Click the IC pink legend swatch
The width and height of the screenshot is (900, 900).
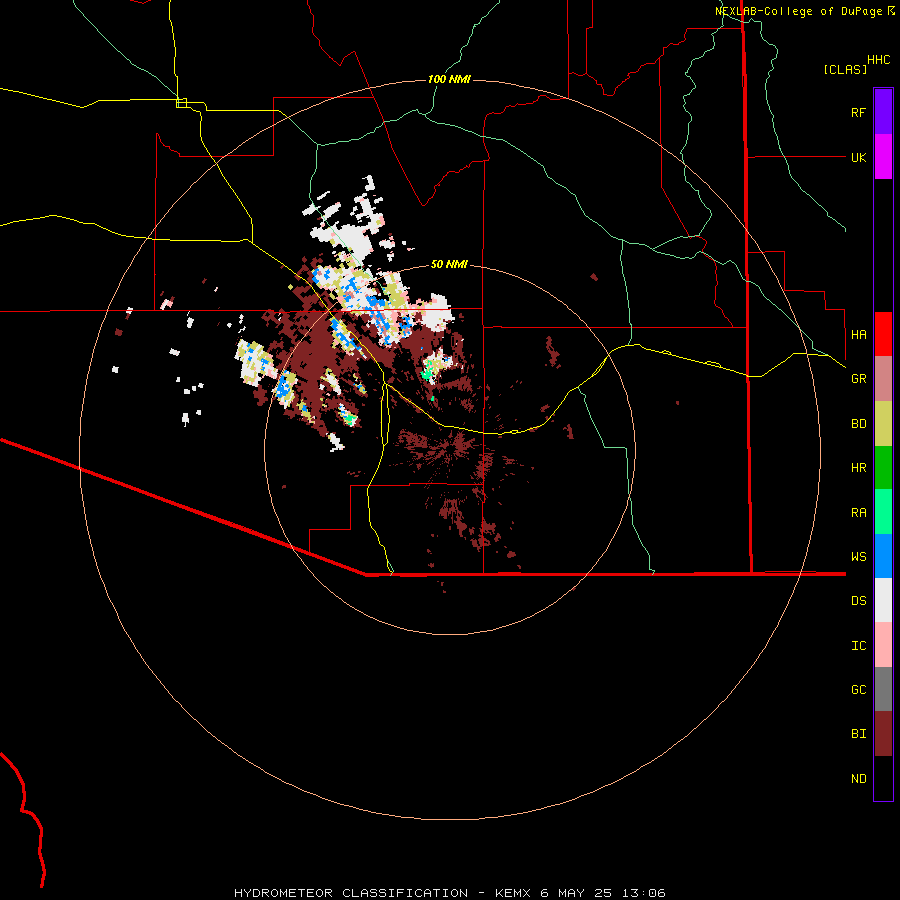tap(883, 645)
